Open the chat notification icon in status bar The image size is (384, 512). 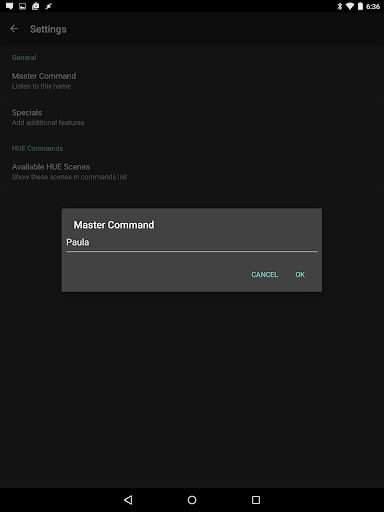[10, 6]
